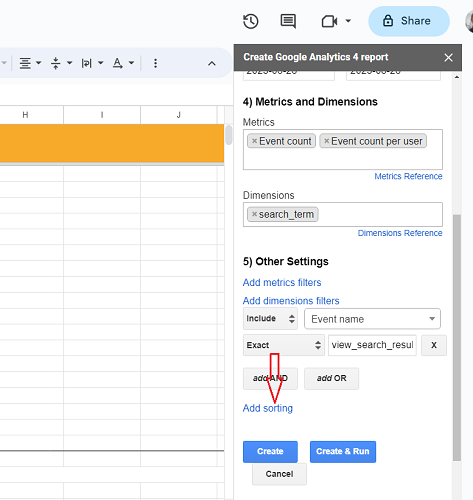Click the Create & Run button
473x500 pixels.
click(x=343, y=452)
